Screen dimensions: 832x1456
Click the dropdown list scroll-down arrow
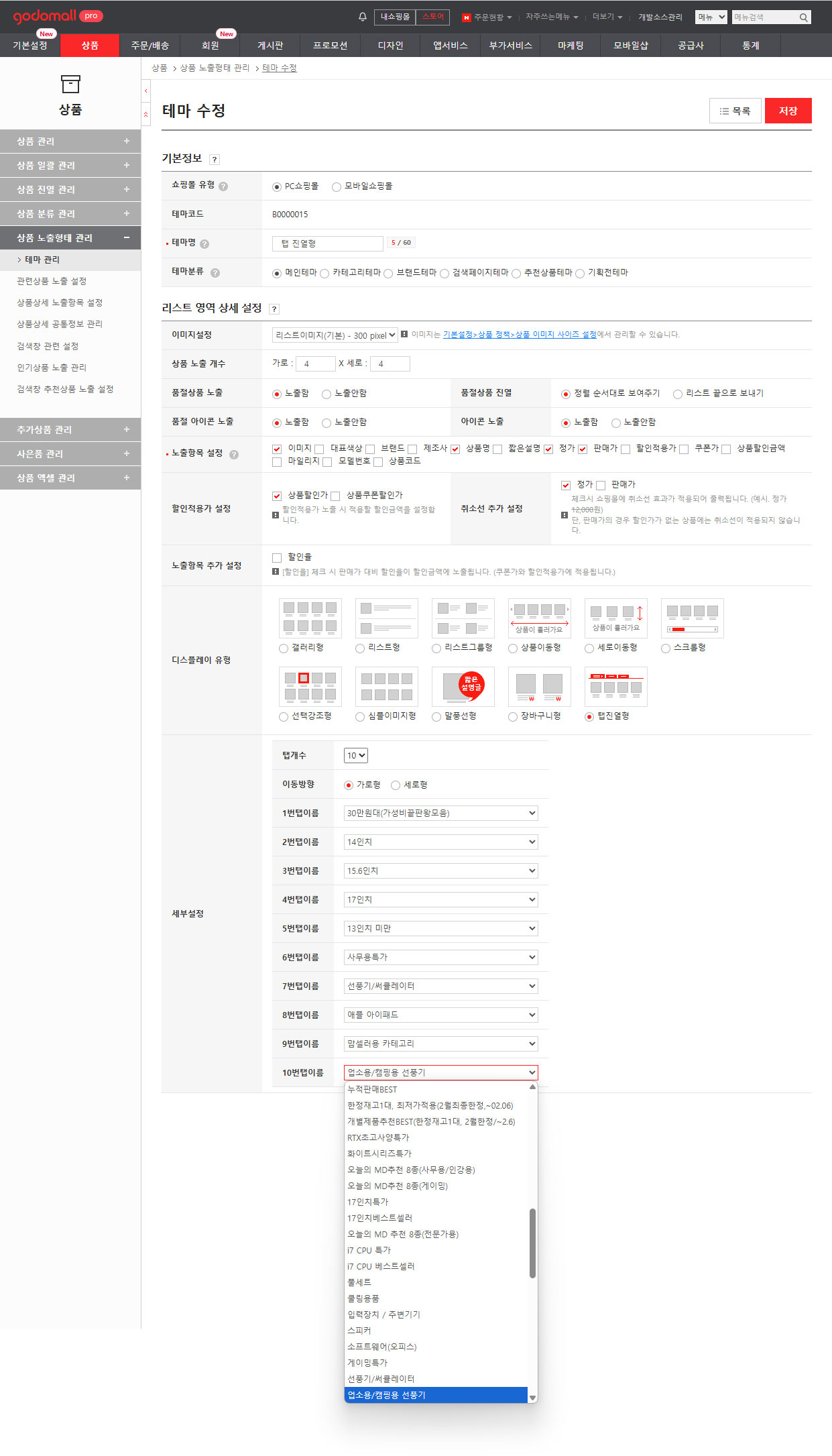click(x=533, y=1398)
